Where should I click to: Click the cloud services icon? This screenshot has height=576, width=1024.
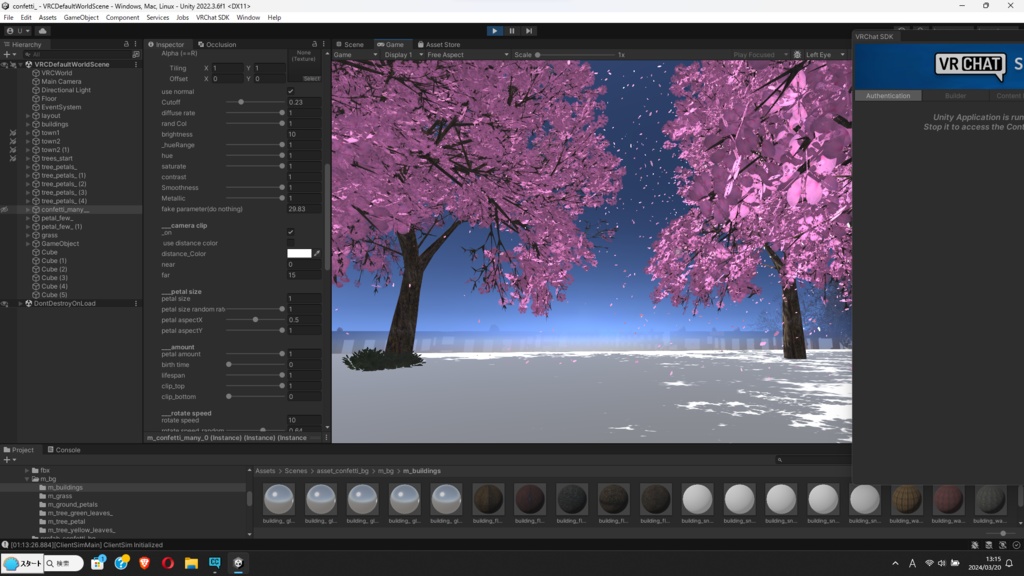pyautogui.click(x=42, y=31)
